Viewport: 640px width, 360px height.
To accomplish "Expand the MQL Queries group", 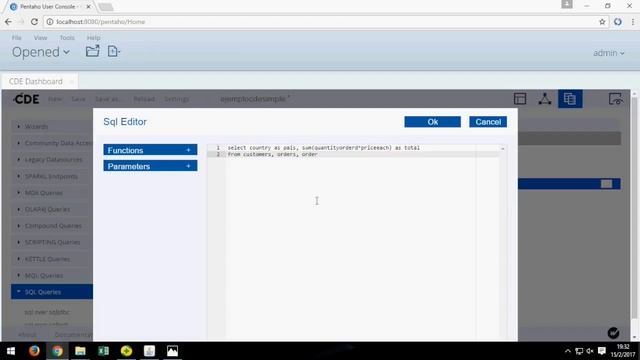I will tap(52, 276).
